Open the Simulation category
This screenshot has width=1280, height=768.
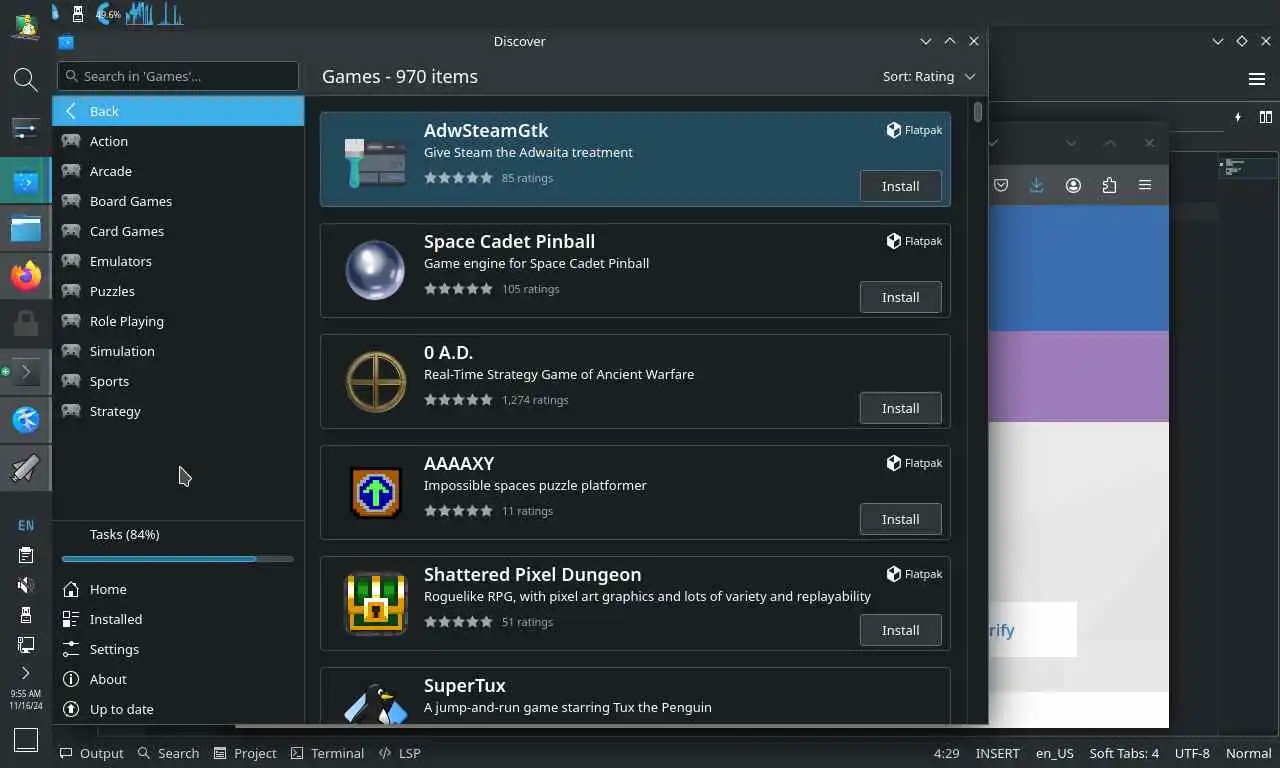pyautogui.click(x=178, y=351)
